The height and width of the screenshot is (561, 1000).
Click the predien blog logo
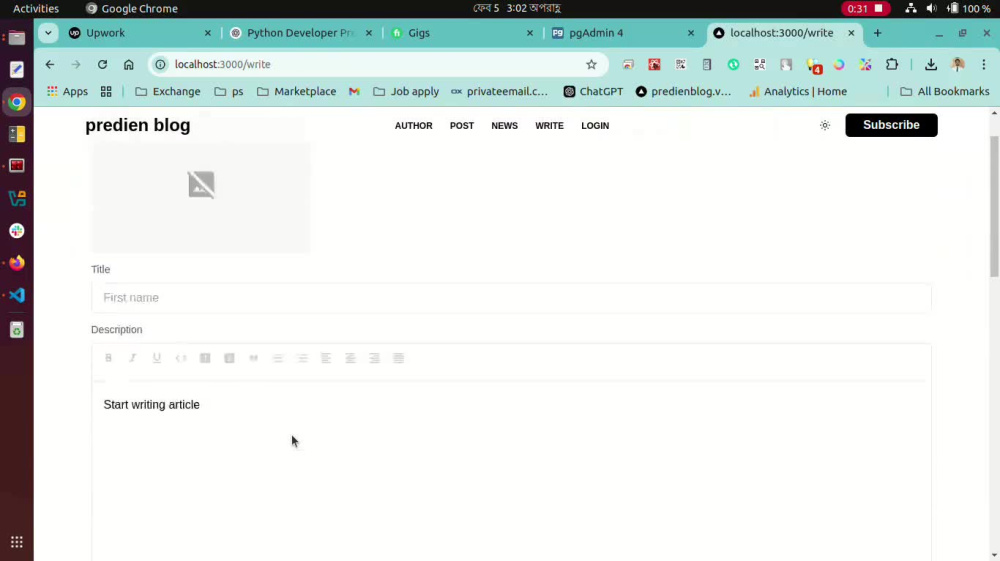[138, 125]
